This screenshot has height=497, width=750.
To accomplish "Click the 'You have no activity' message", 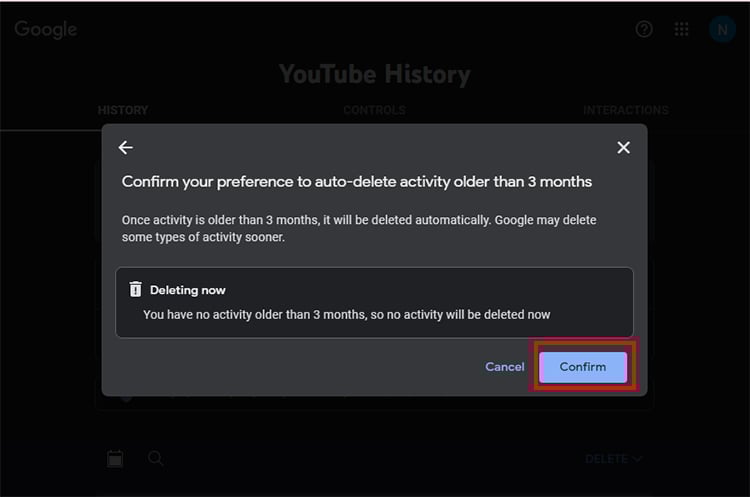I will (346, 314).
